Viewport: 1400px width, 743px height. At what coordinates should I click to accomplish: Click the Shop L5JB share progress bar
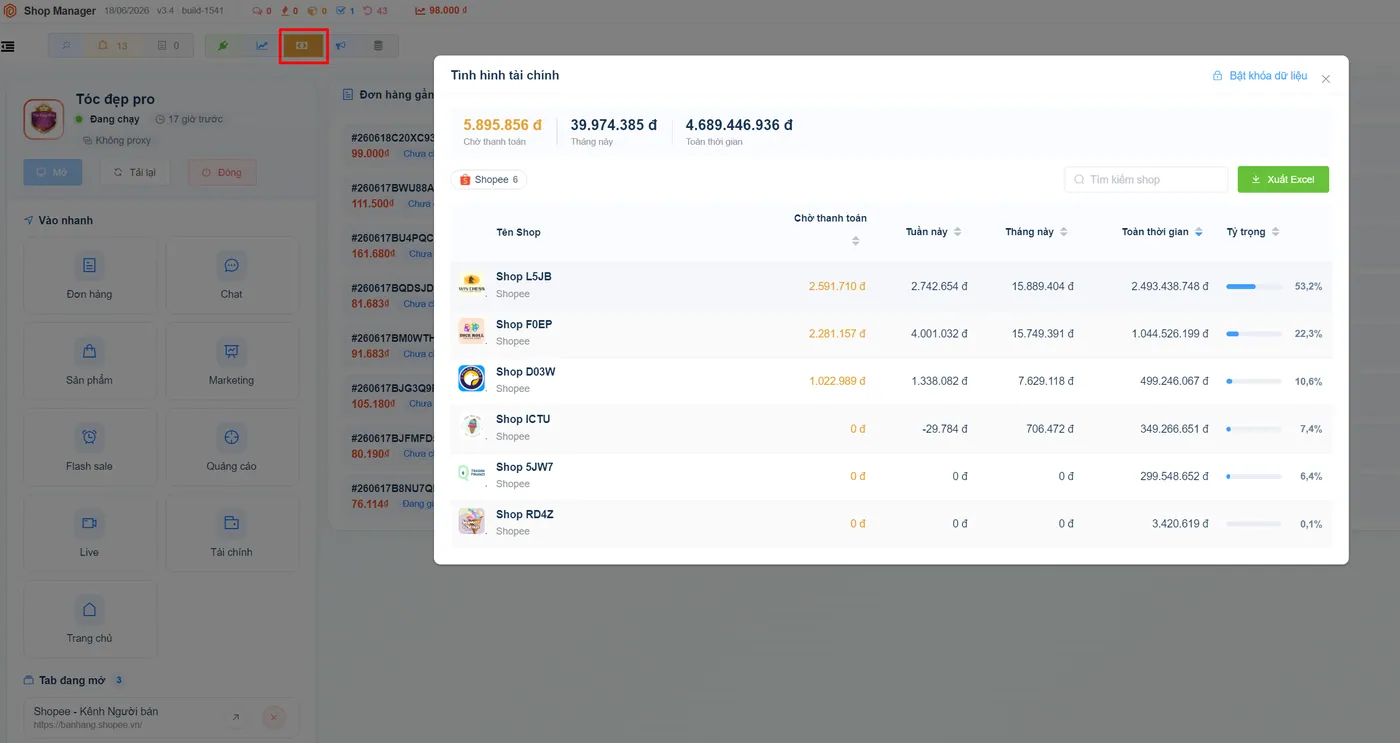coord(1254,286)
